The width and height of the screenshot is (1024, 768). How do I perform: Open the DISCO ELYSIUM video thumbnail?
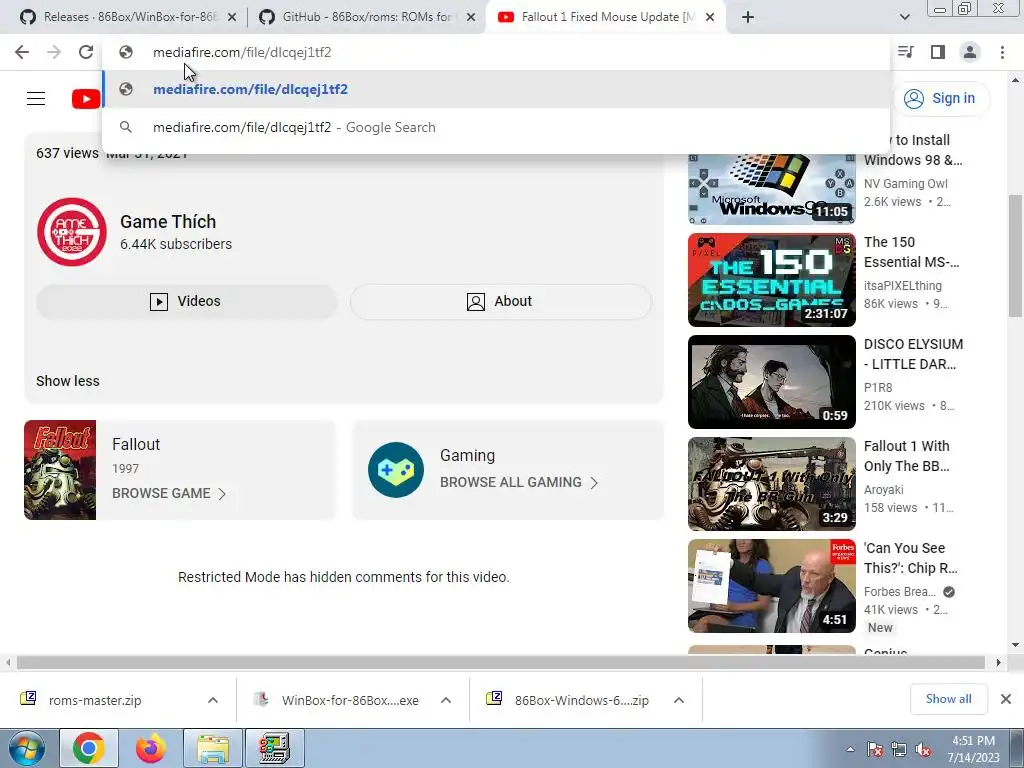[x=772, y=382]
